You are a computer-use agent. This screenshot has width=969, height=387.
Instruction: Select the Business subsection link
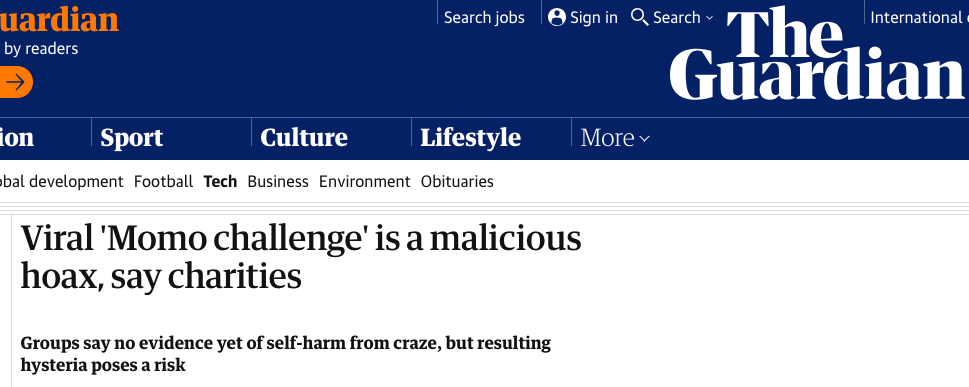coord(277,181)
